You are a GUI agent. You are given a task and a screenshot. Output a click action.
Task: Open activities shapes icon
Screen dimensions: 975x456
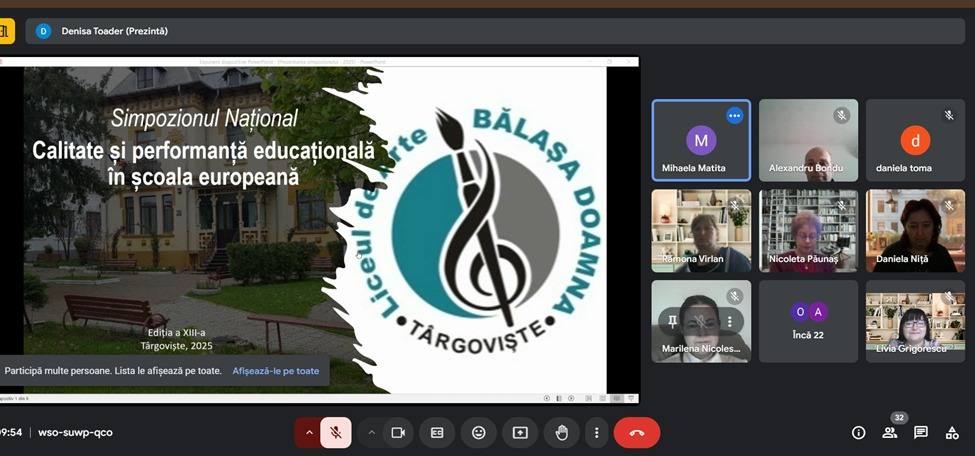[x=952, y=433]
